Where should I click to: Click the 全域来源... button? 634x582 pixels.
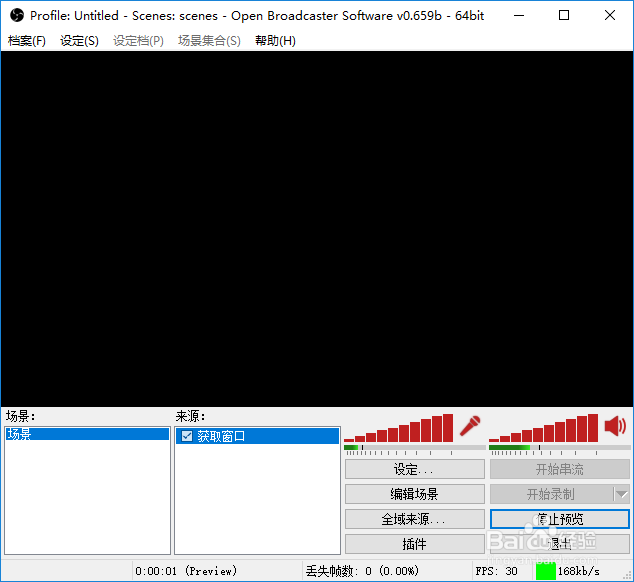point(415,519)
